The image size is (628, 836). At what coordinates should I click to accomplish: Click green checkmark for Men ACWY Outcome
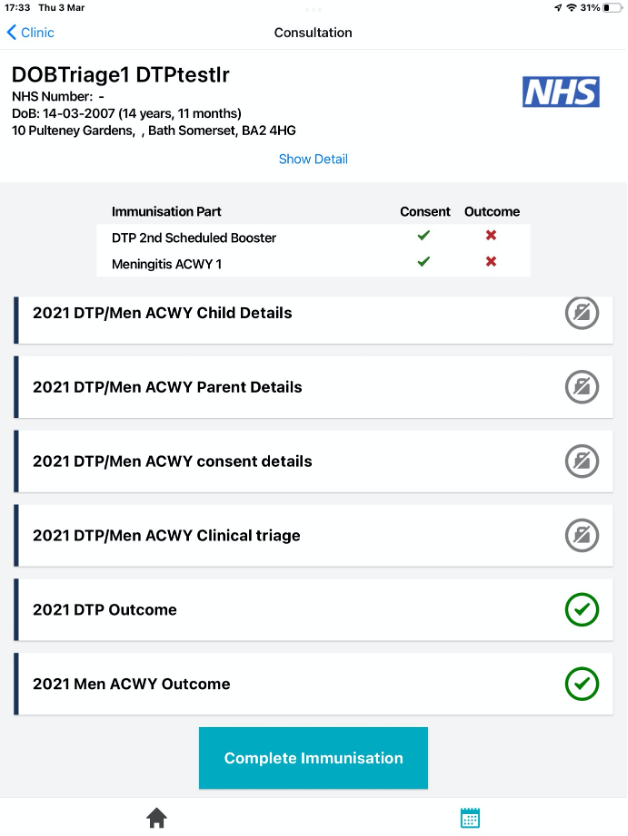(x=581, y=684)
